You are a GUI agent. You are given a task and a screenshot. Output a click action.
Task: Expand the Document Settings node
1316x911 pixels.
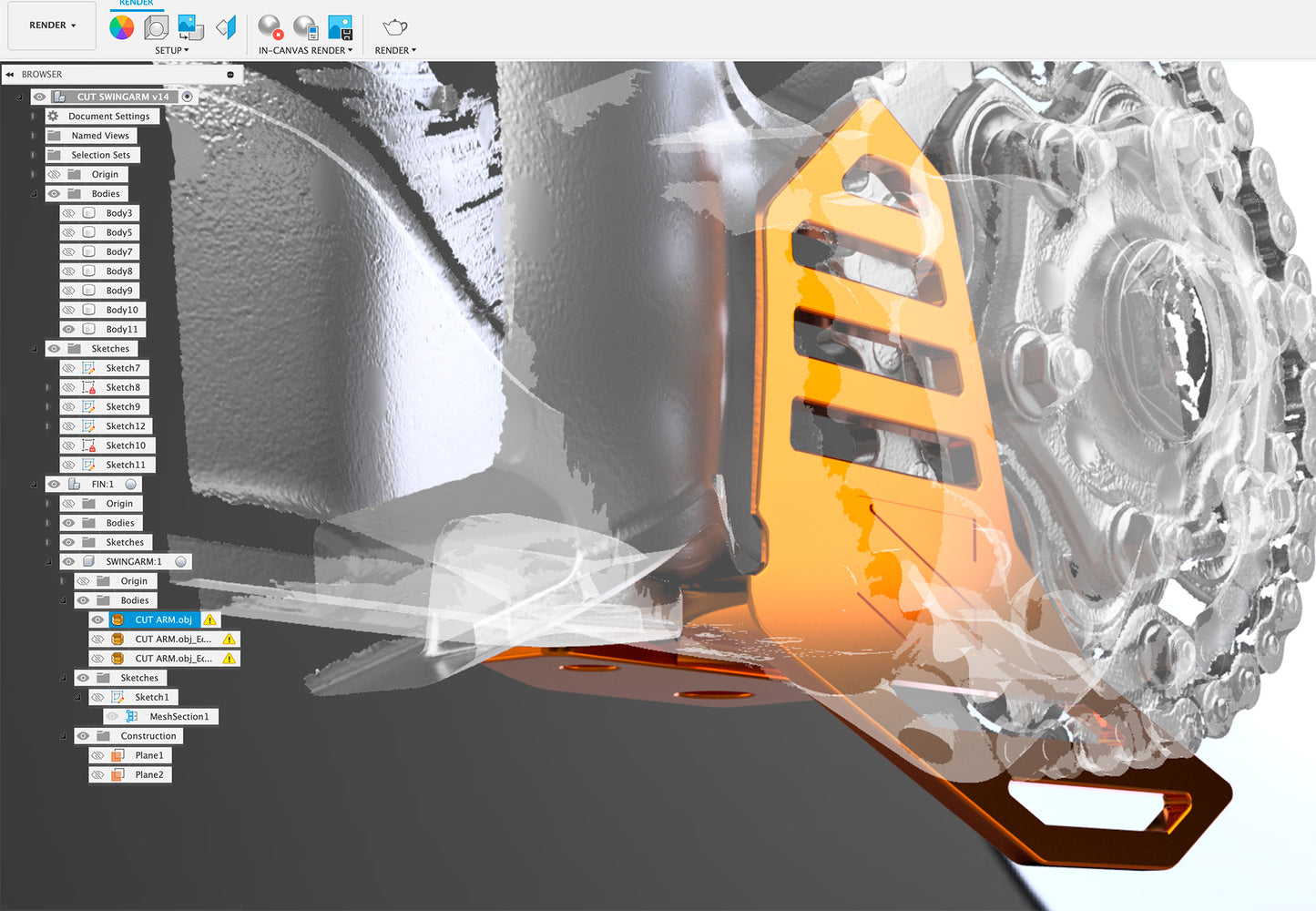point(34,117)
